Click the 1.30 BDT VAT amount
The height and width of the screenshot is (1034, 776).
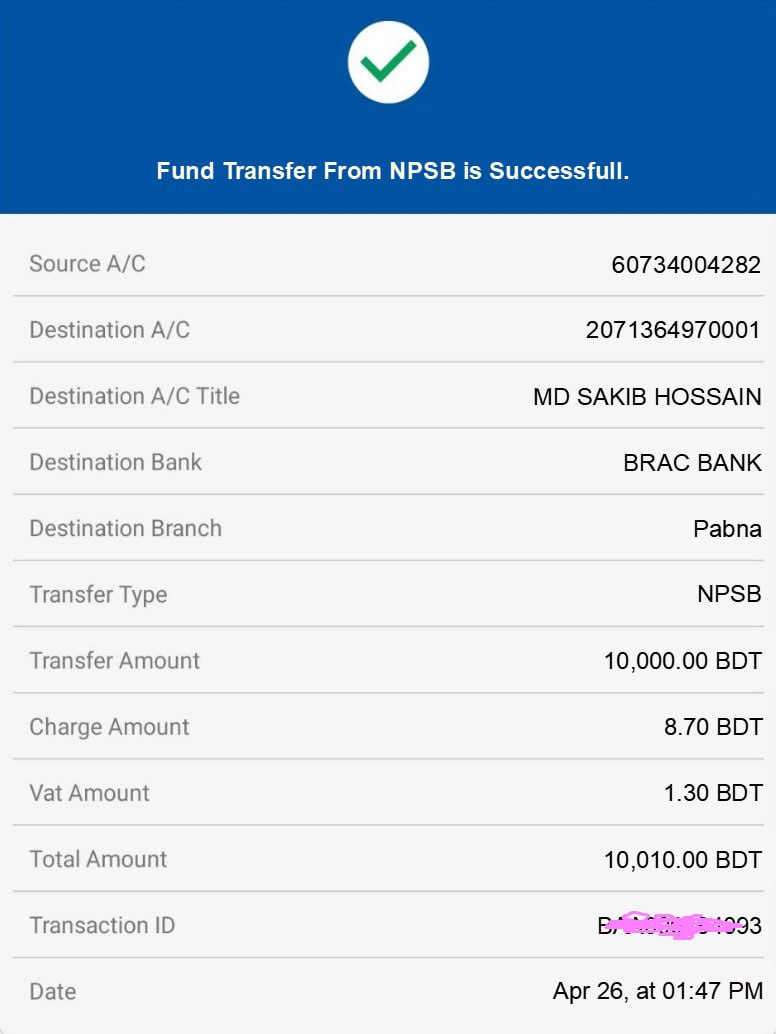[x=712, y=793]
